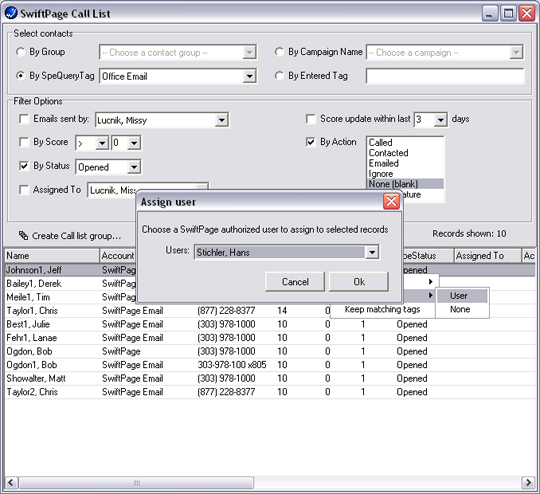Screen dimensions: 540x494
Task: Uncheck the By Status checkbox
Action: 24,166
